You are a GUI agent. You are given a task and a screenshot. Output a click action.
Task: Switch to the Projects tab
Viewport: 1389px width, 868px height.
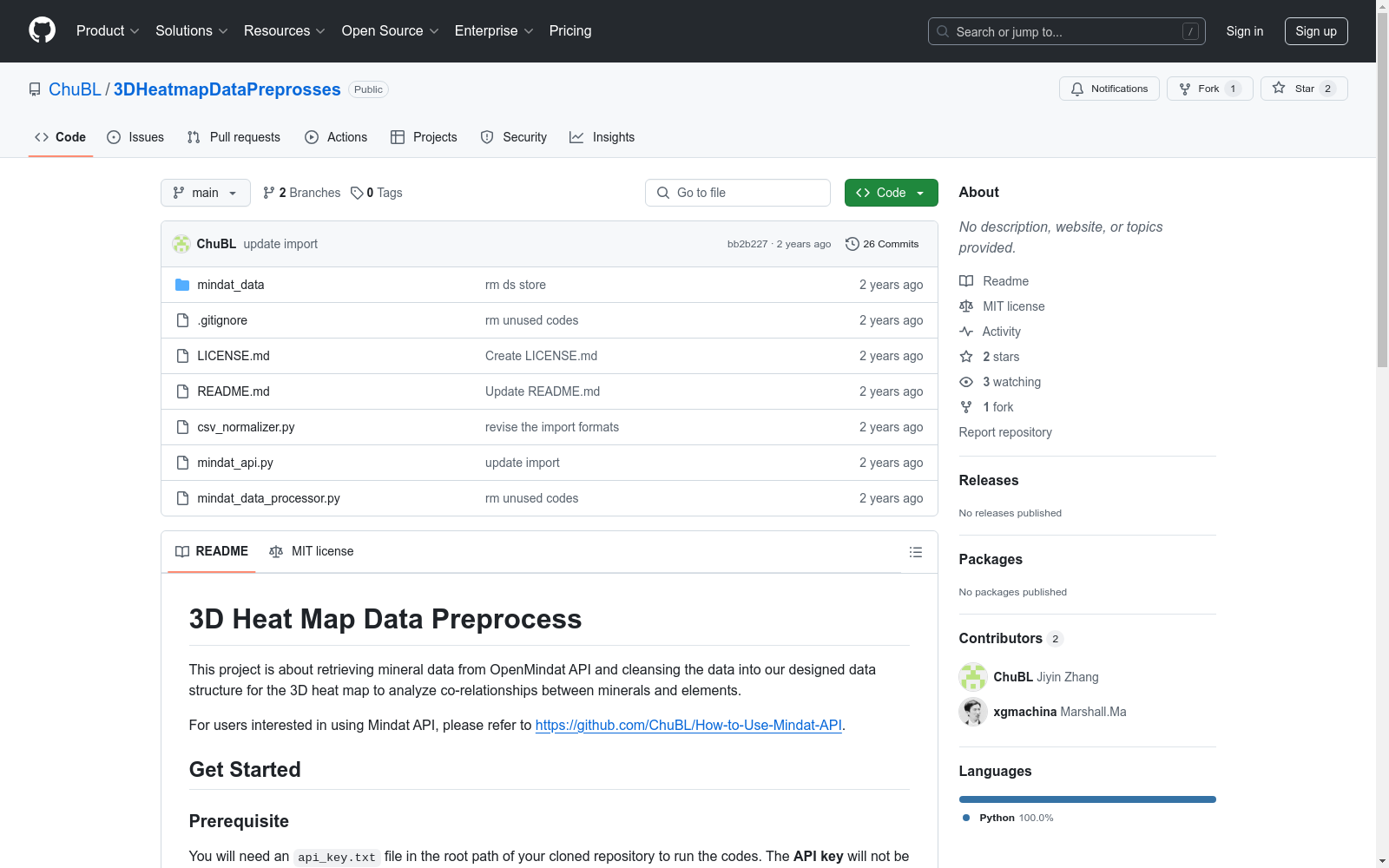click(x=424, y=137)
